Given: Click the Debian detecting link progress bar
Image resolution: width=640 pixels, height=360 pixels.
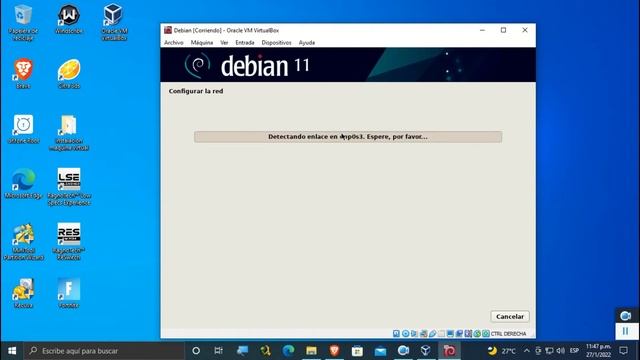Looking at the screenshot, I should 348,137.
